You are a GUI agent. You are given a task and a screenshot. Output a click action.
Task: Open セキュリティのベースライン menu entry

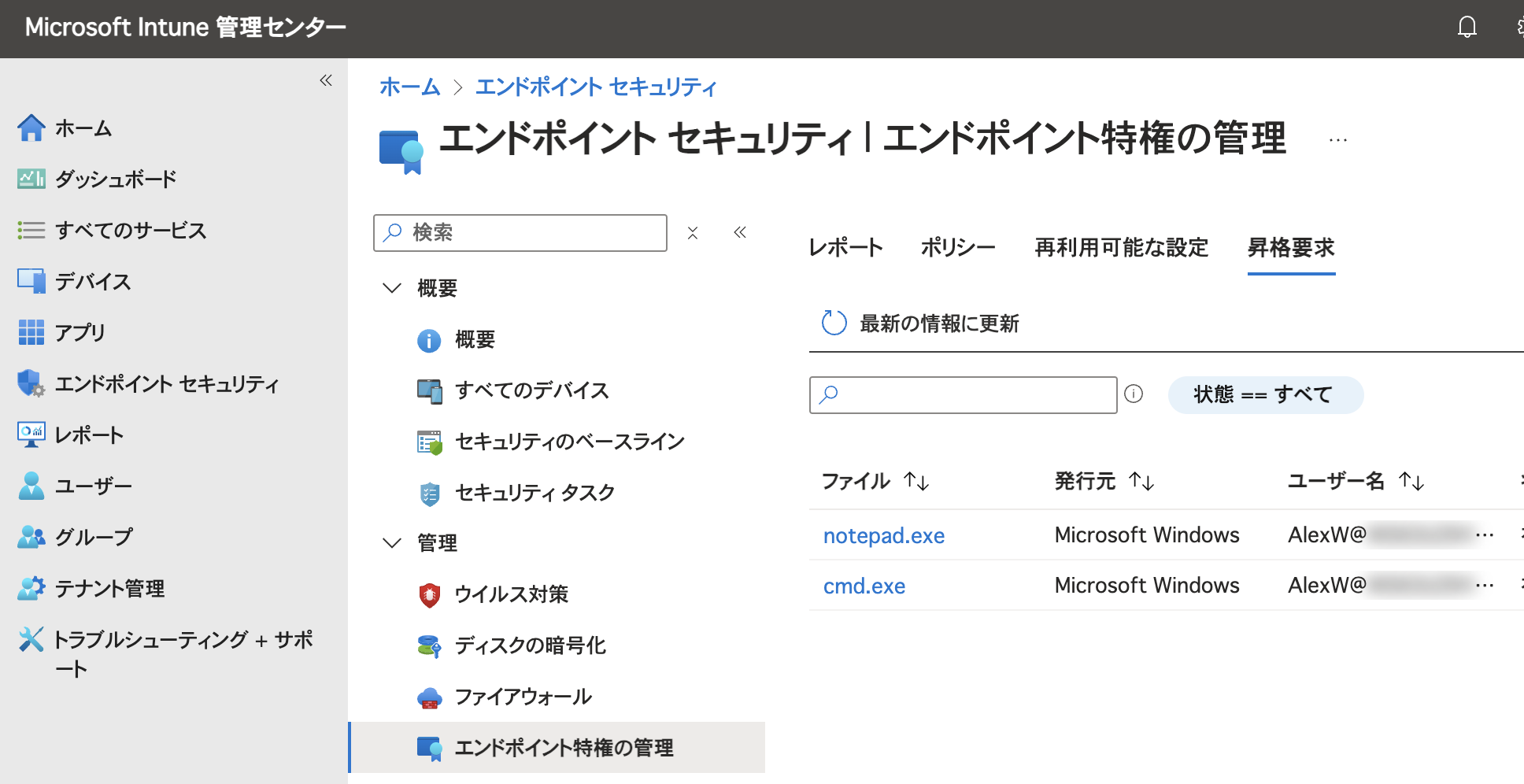570,442
